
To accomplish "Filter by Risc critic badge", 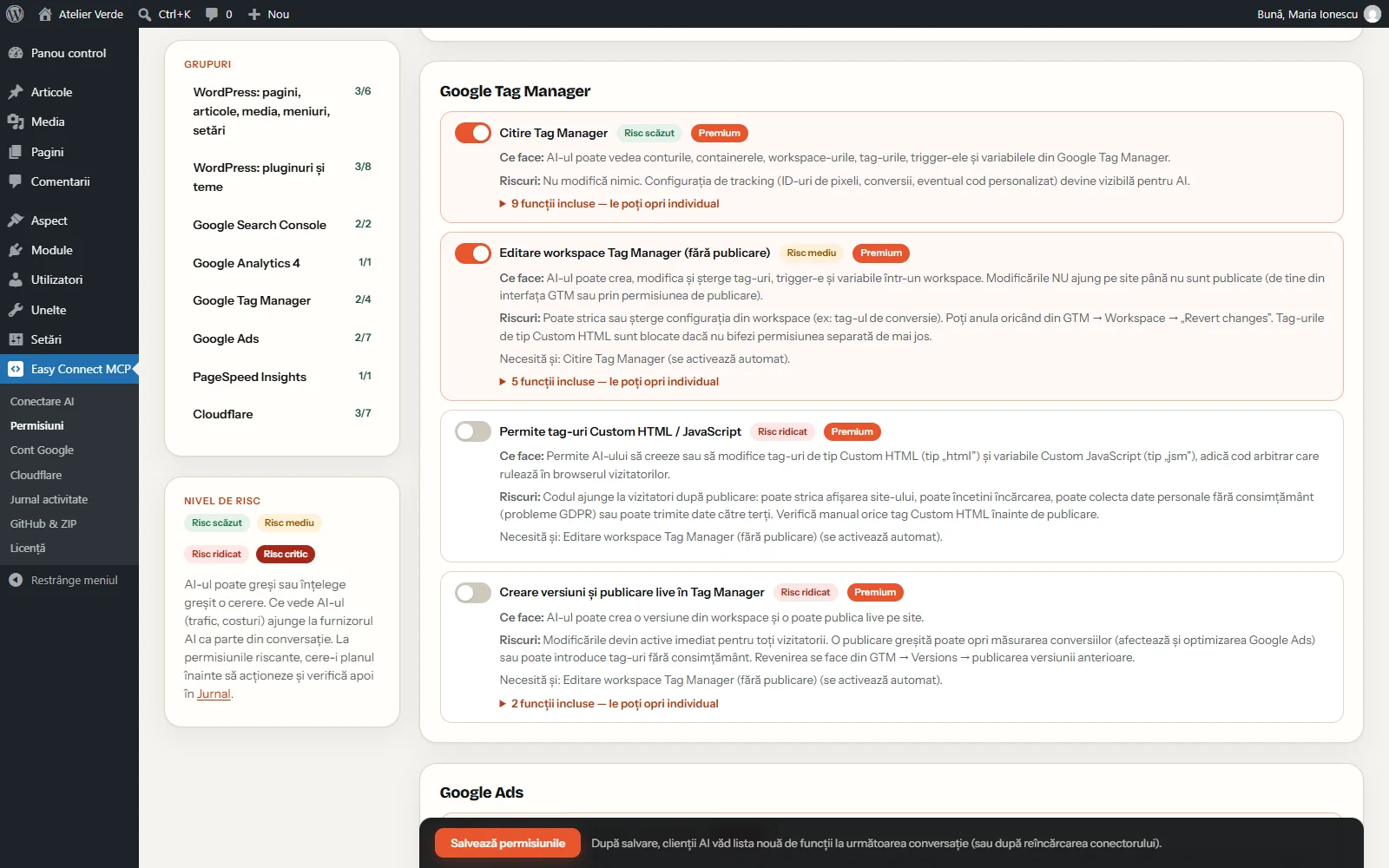I will click(x=286, y=554).
